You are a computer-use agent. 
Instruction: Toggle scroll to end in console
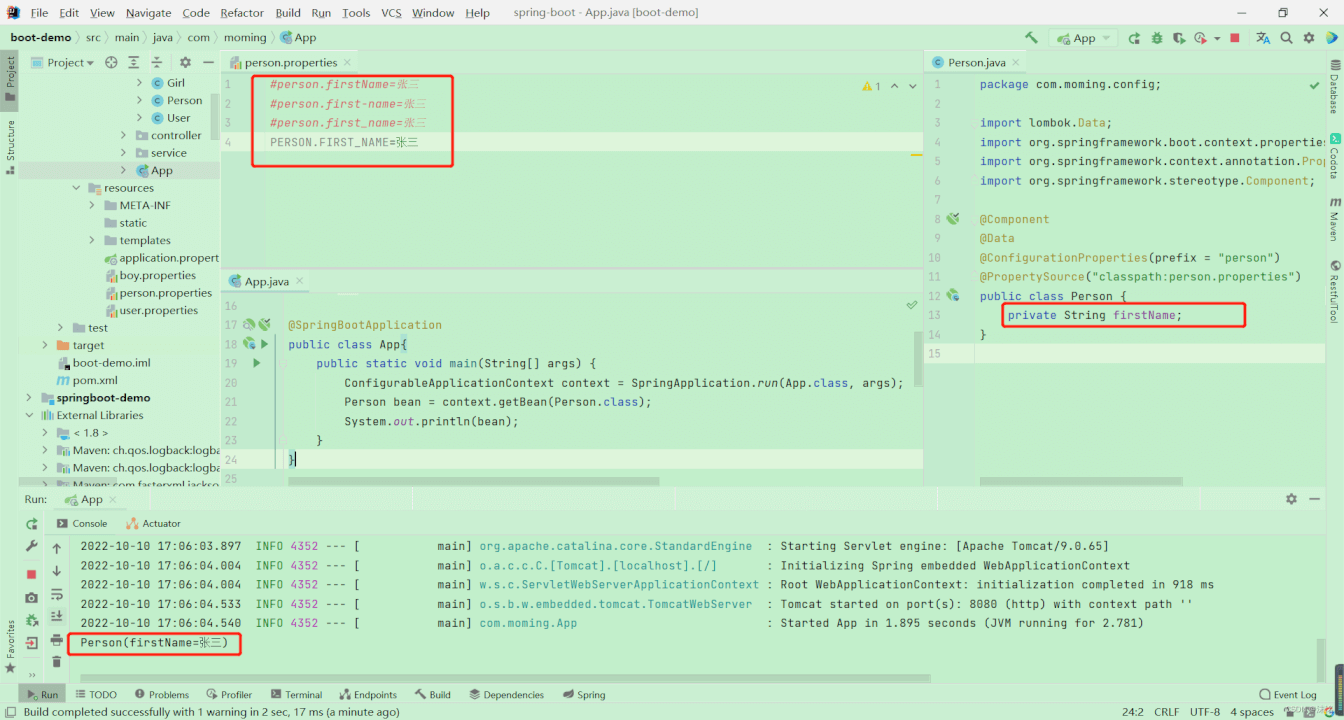pos(57,617)
